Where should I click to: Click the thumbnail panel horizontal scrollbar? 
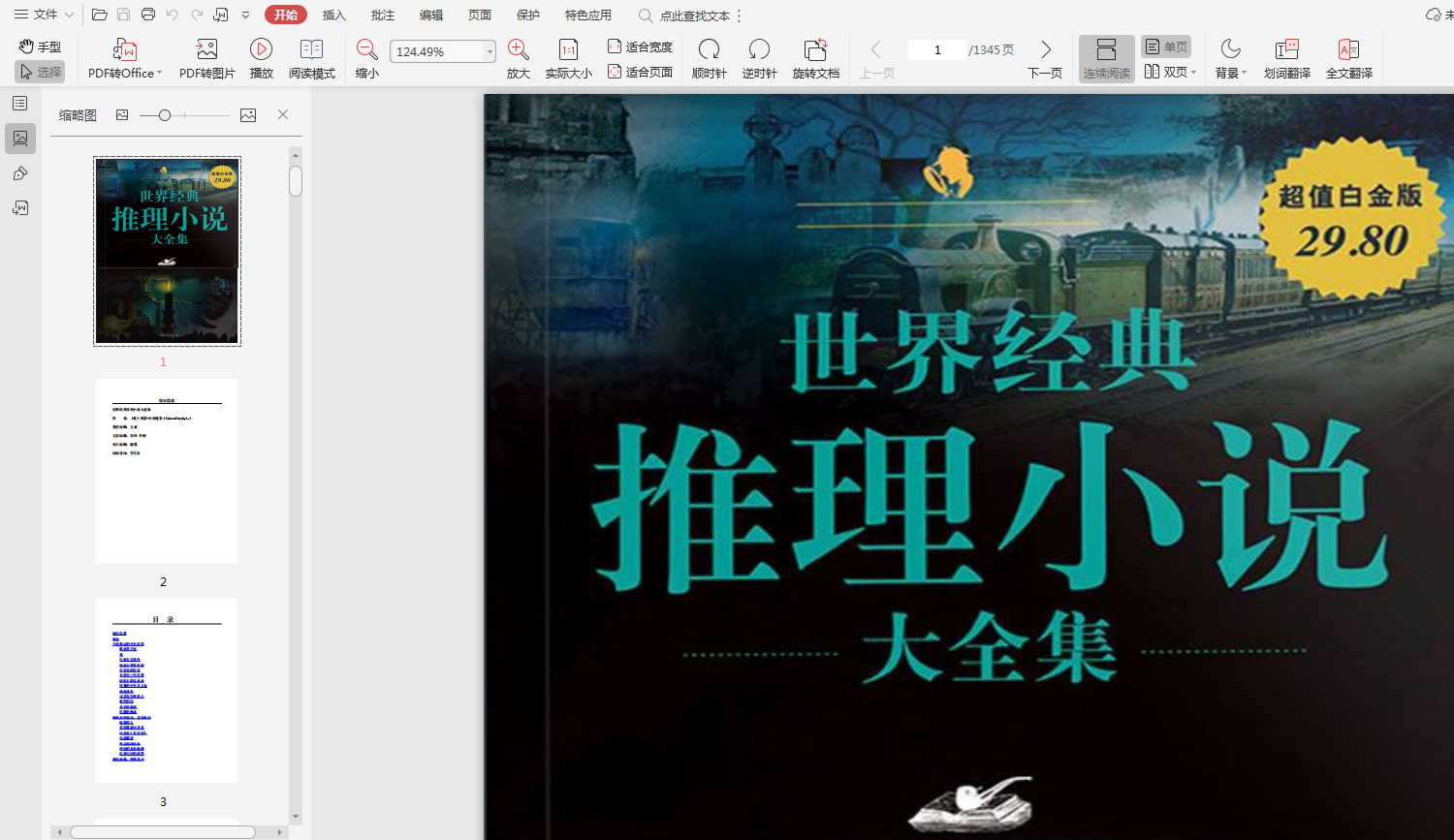163,832
